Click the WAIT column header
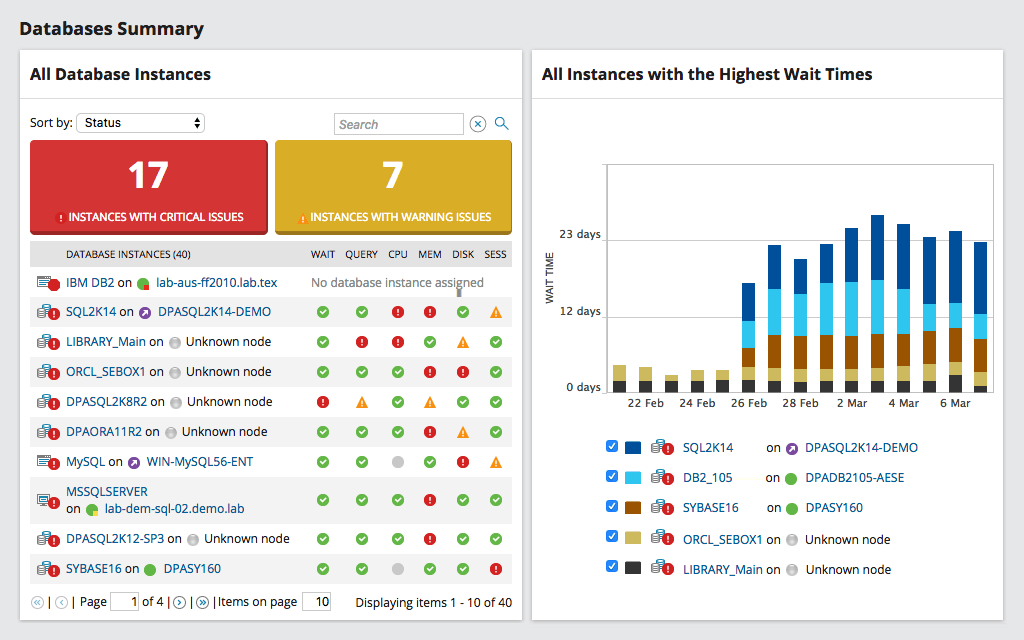This screenshot has height=640, width=1024. [x=322, y=254]
